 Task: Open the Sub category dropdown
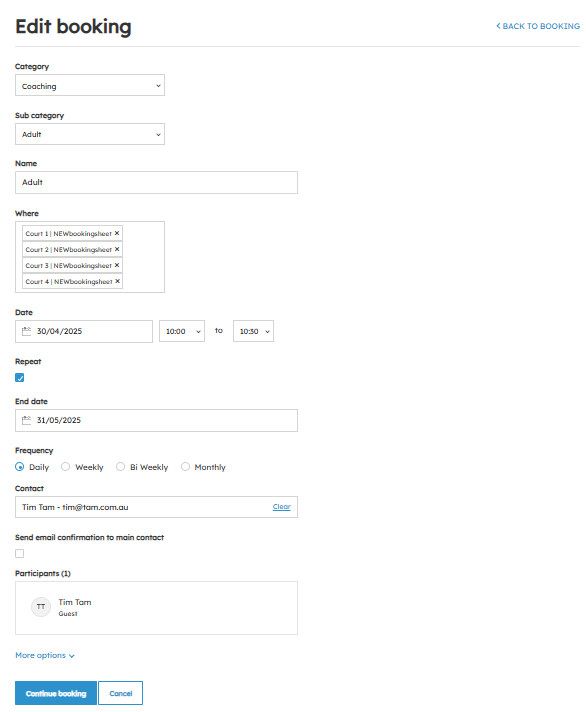90,134
